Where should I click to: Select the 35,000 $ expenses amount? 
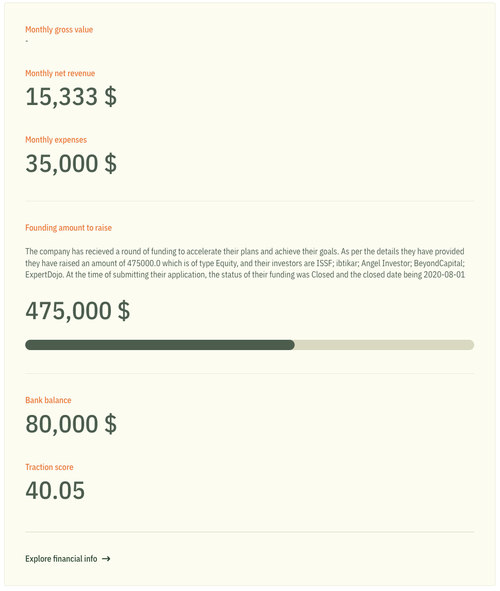(71, 164)
